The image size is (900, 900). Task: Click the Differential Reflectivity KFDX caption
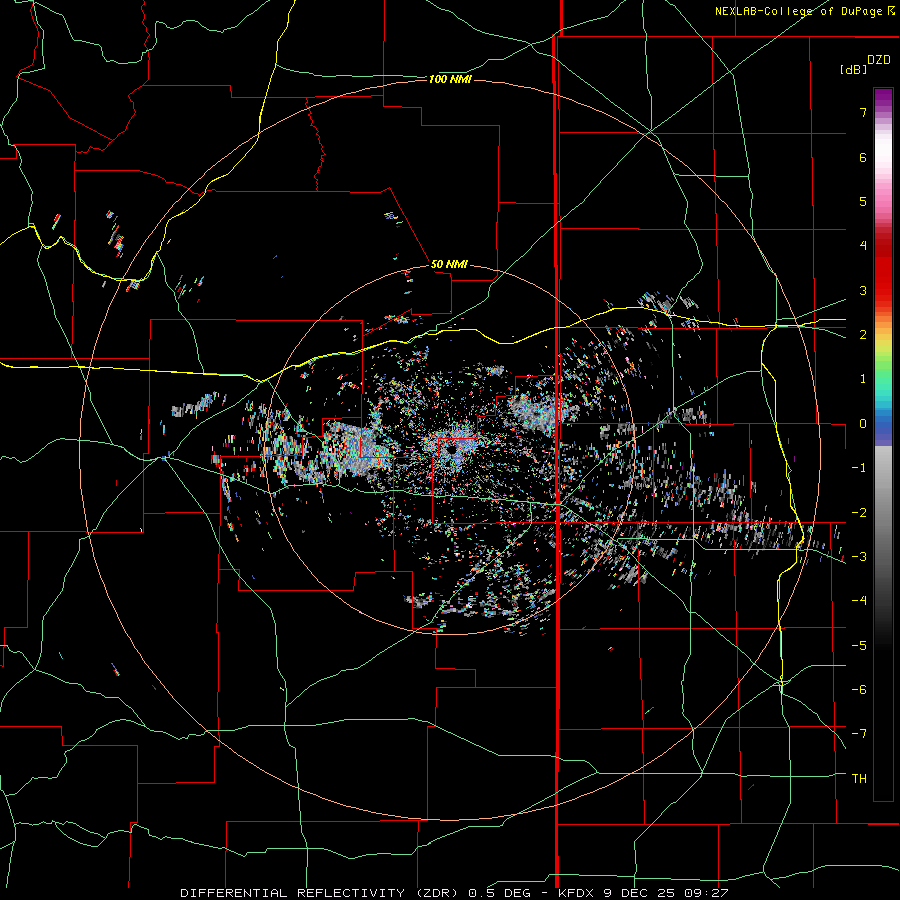454,893
